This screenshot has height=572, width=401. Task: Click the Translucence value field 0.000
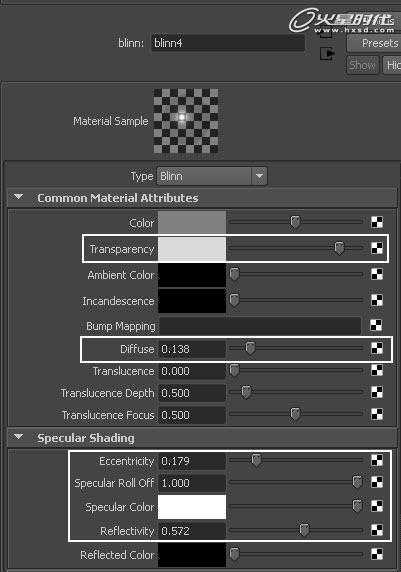pyautogui.click(x=192, y=371)
